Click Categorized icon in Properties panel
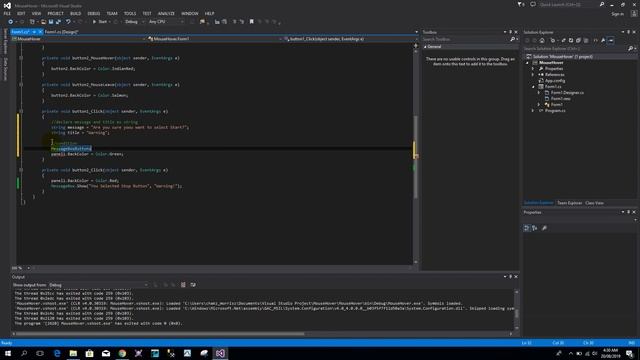This screenshot has width=640, height=360. coord(527,228)
